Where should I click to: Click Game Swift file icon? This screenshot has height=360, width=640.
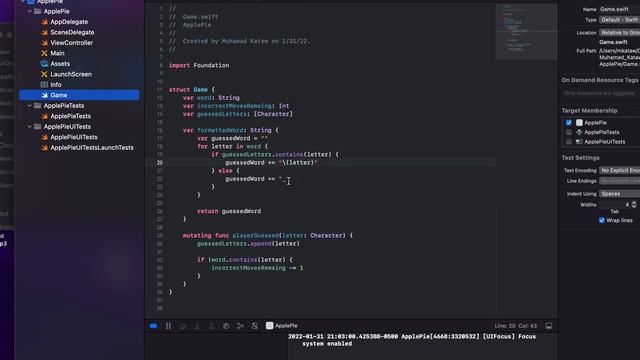(x=44, y=95)
